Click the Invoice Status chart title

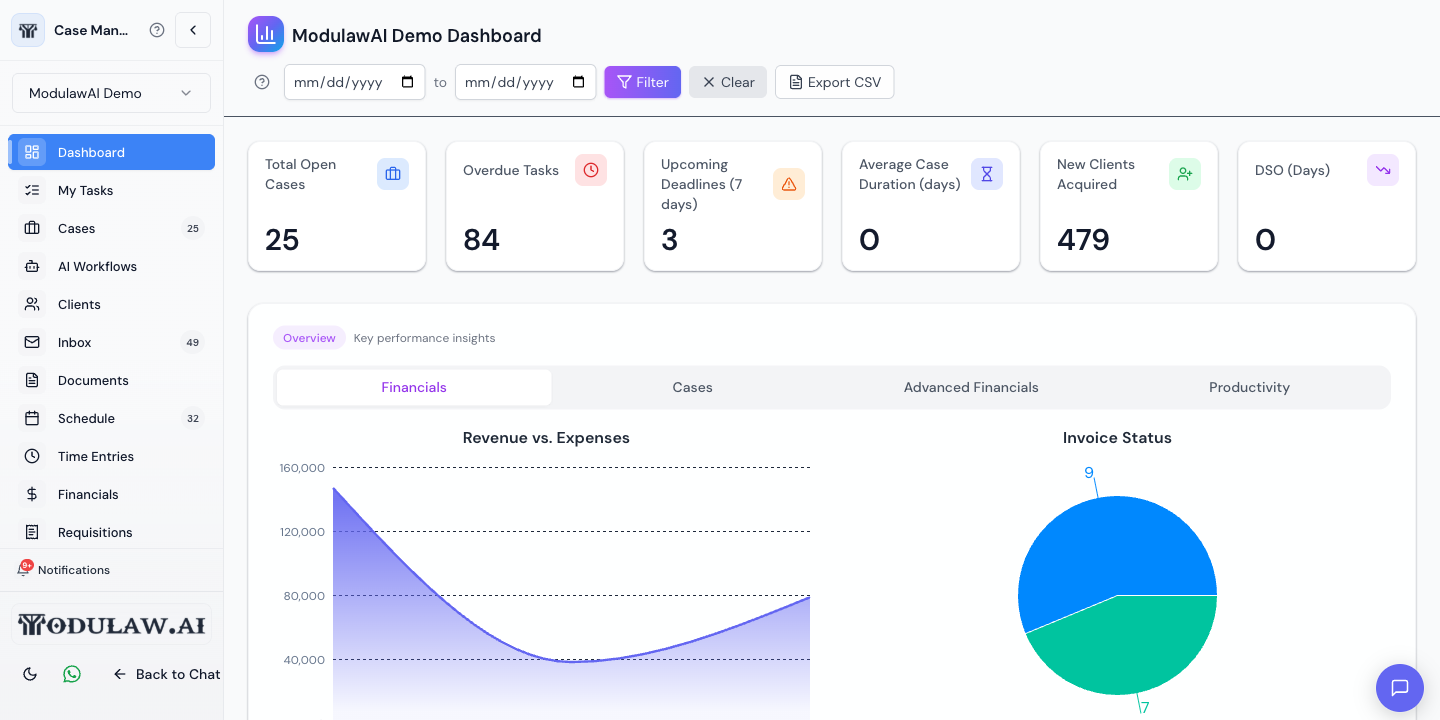pos(1117,438)
